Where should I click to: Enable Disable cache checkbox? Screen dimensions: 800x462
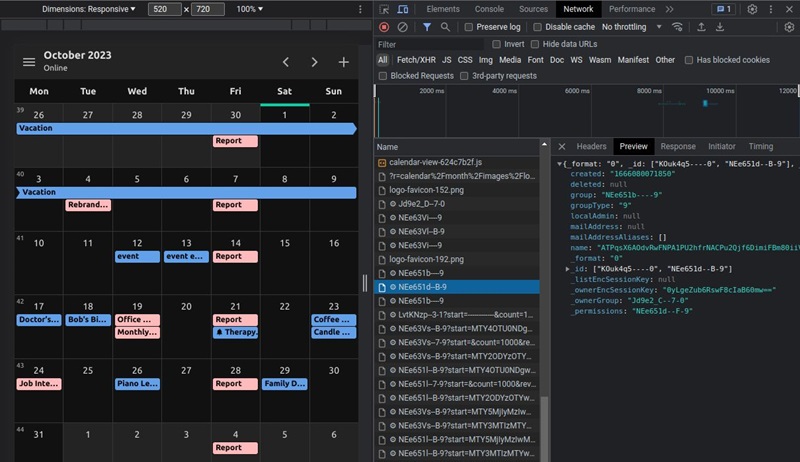point(537,27)
